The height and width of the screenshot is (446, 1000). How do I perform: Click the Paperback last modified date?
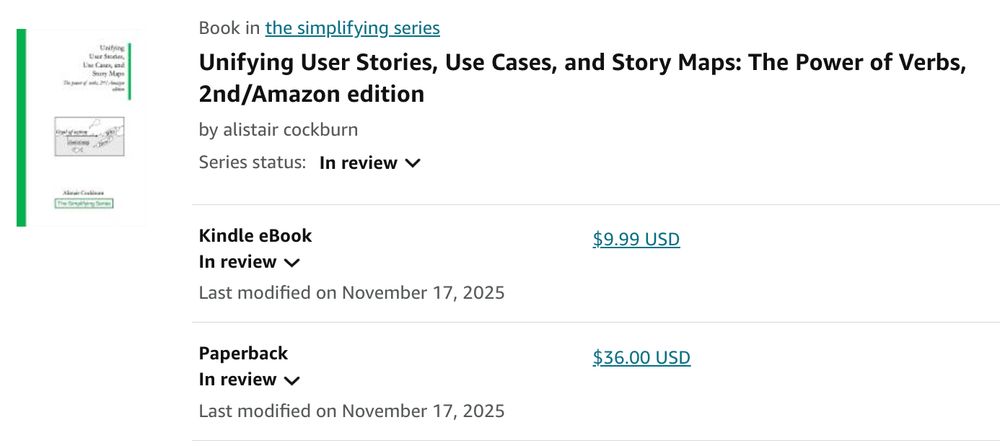[x=351, y=411]
